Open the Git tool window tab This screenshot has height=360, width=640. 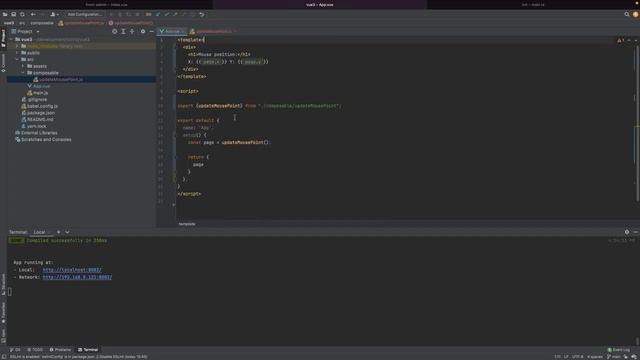15,350
